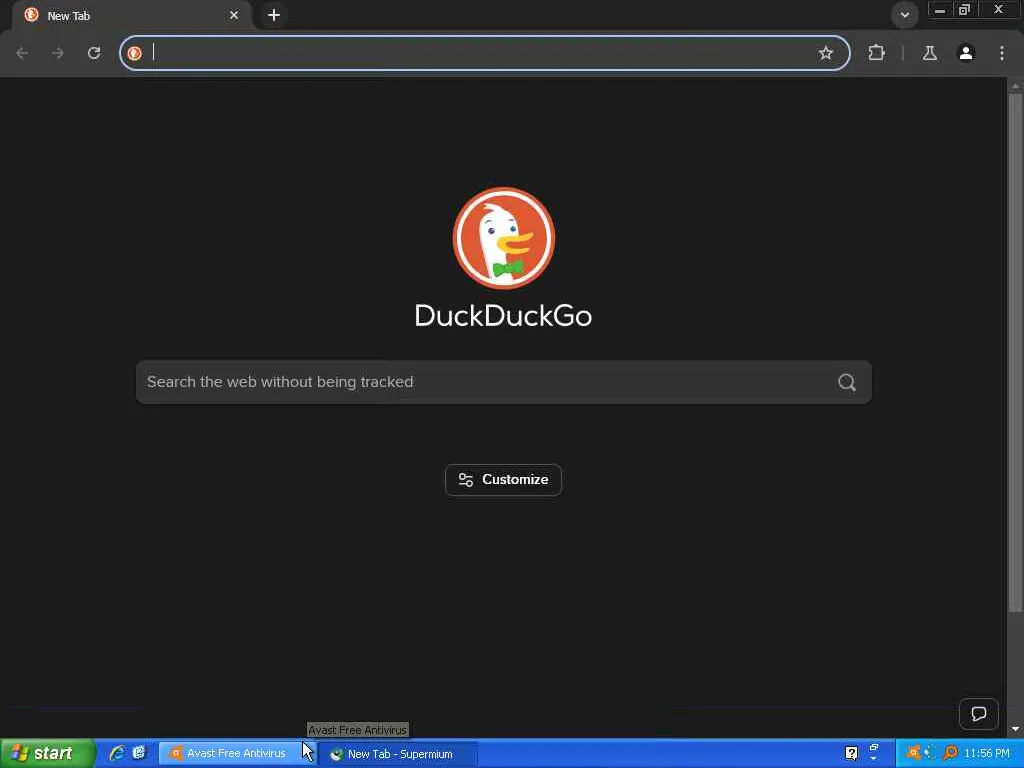Click the vertical page scrollbar
1024x768 pixels.
point(1015,353)
